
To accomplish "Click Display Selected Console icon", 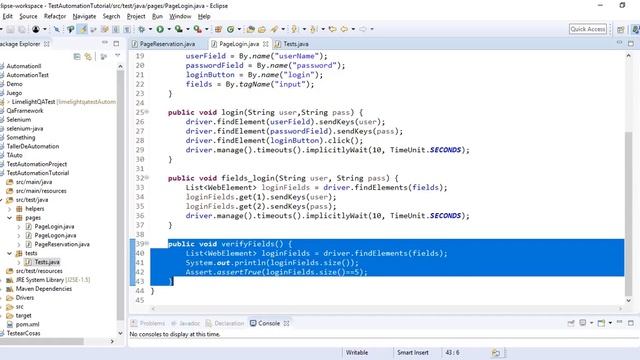I will point(583,323).
